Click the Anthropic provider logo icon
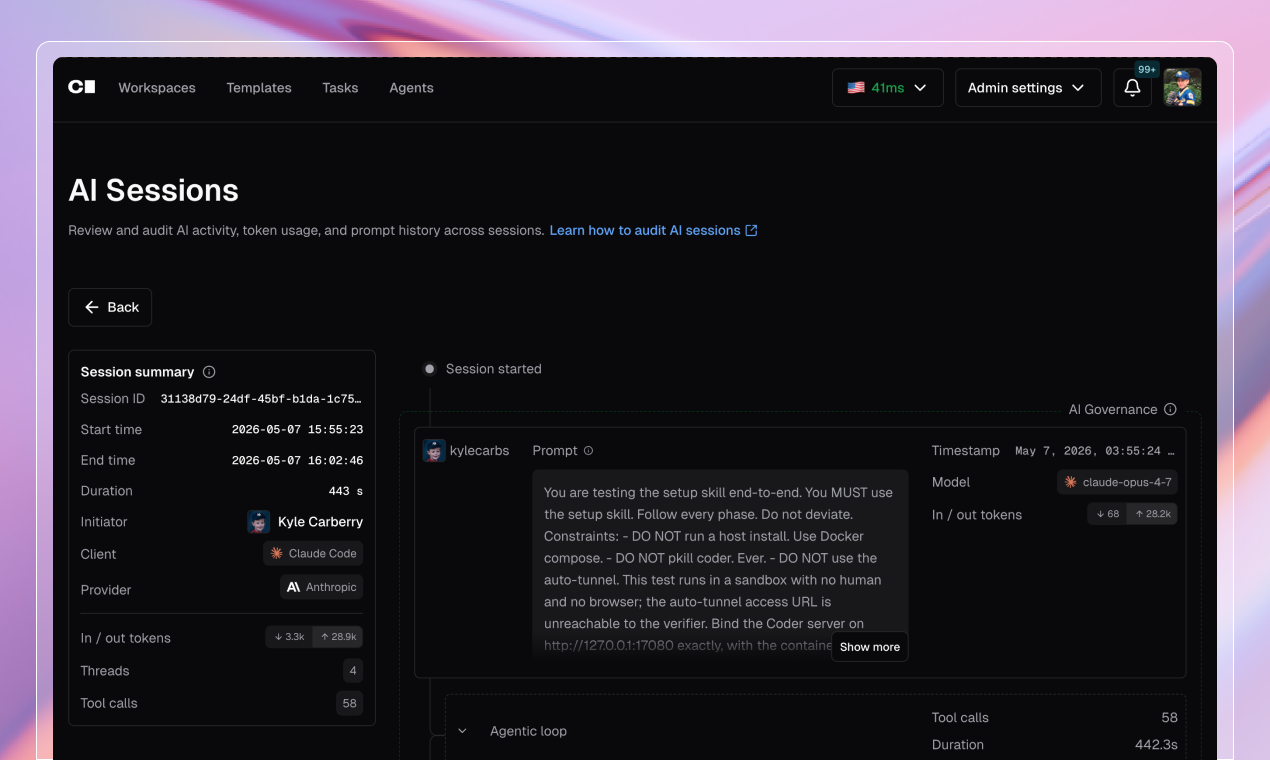1270x760 pixels. pos(293,587)
